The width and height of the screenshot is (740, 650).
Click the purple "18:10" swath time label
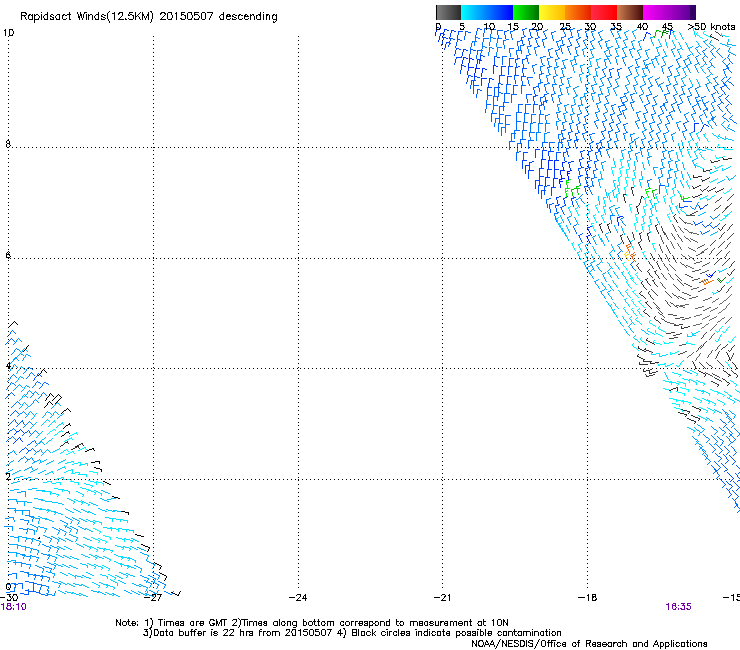point(14,607)
